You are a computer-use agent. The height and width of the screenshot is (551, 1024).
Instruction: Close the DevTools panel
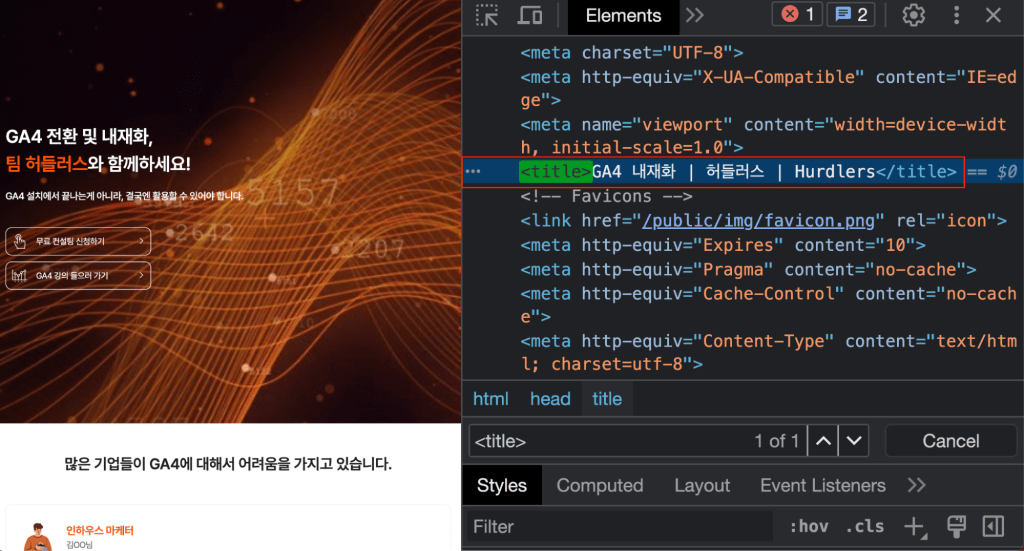click(x=993, y=15)
